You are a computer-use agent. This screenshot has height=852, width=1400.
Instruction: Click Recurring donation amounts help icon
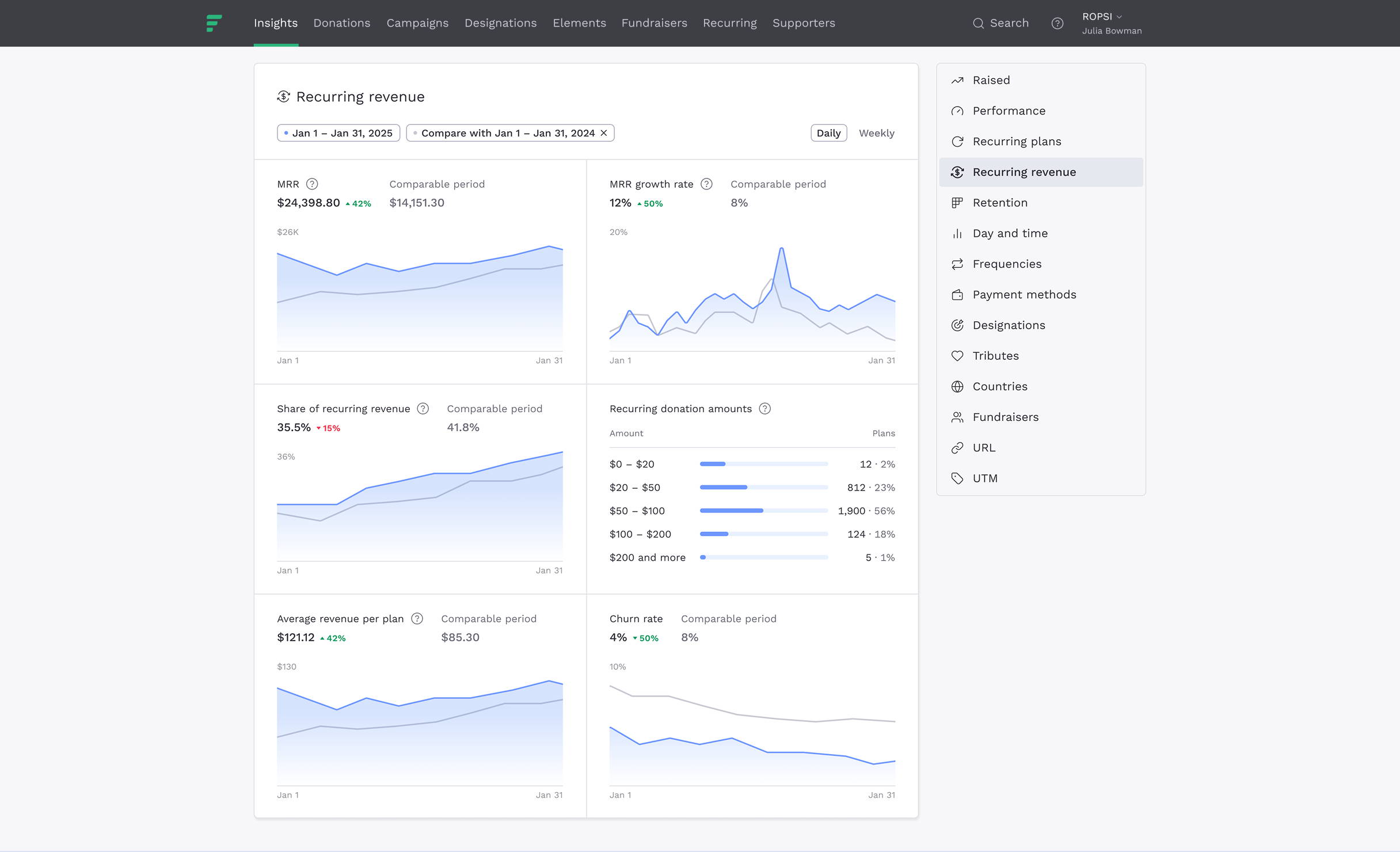(x=764, y=409)
